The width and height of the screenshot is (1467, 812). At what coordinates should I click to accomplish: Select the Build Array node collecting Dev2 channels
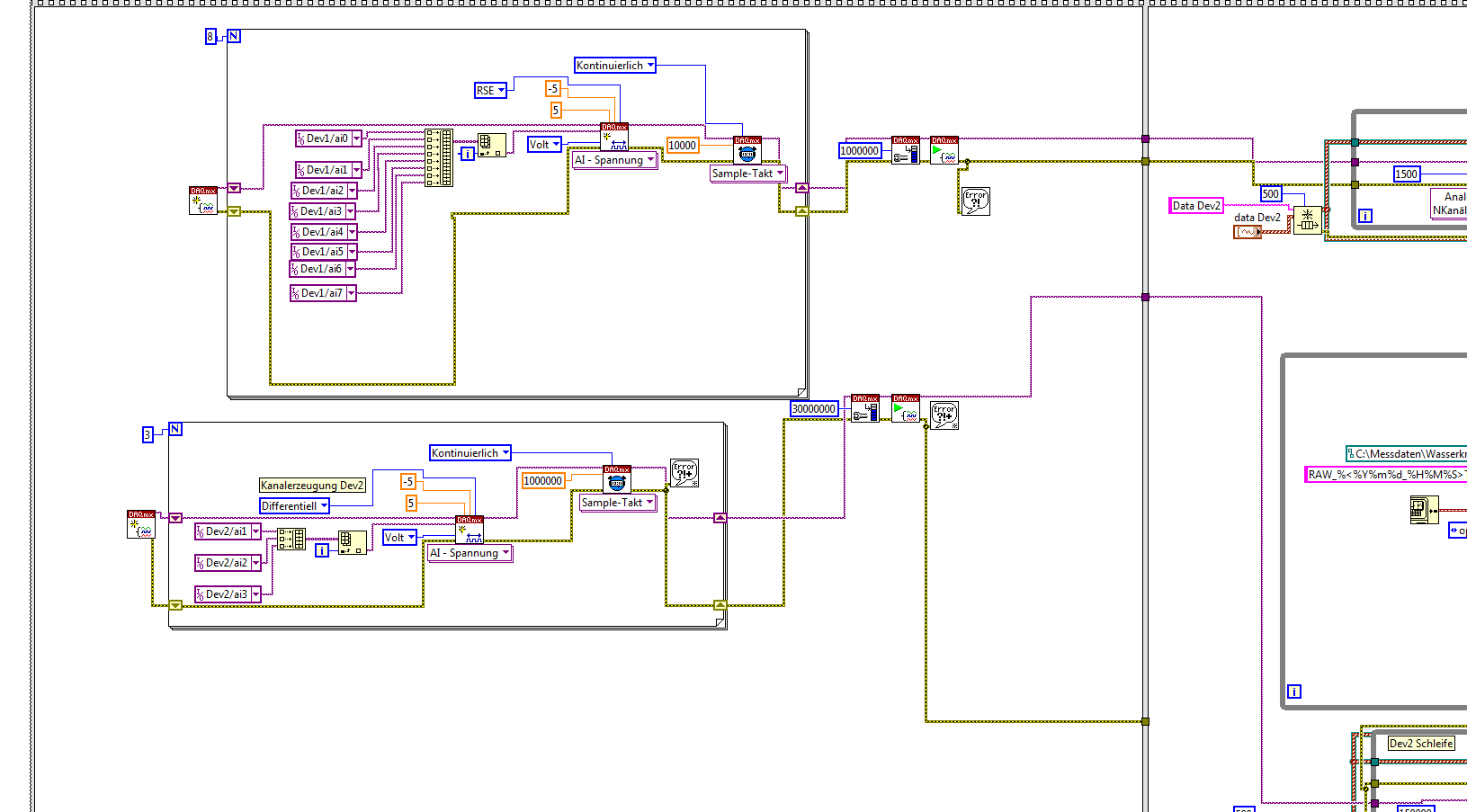291,539
